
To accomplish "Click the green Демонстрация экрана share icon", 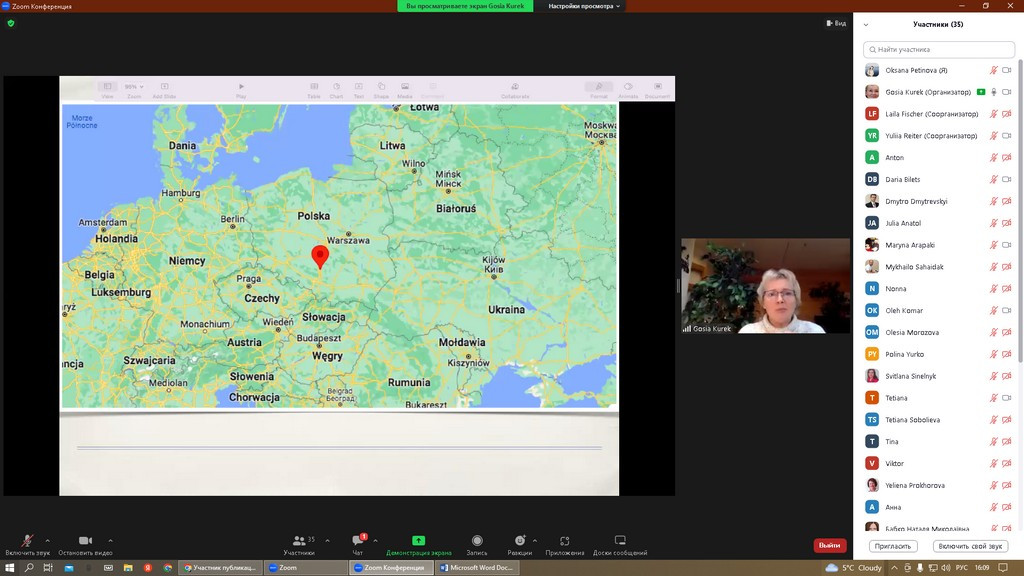I will coord(418,541).
